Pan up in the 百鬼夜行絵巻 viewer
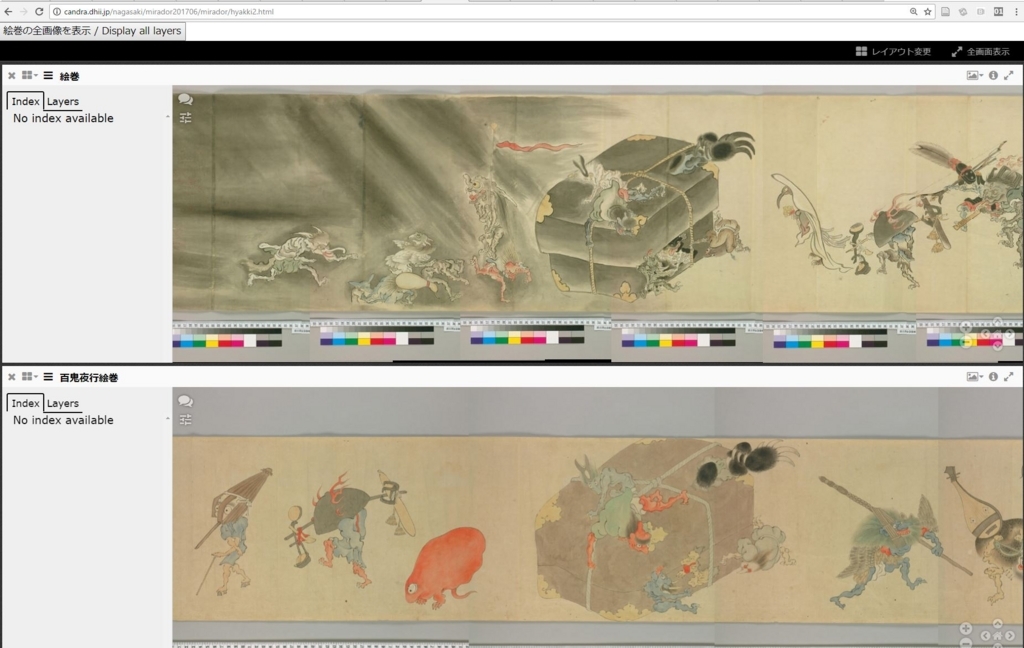 [997, 623]
